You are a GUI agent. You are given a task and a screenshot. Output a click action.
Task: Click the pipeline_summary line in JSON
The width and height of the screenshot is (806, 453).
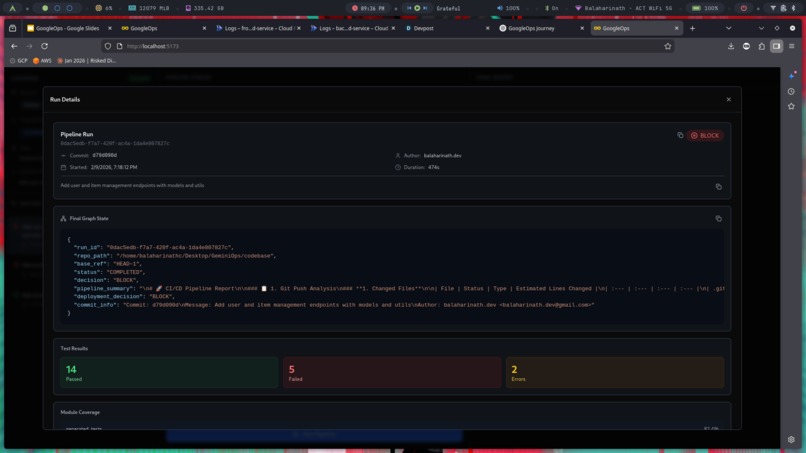point(398,288)
